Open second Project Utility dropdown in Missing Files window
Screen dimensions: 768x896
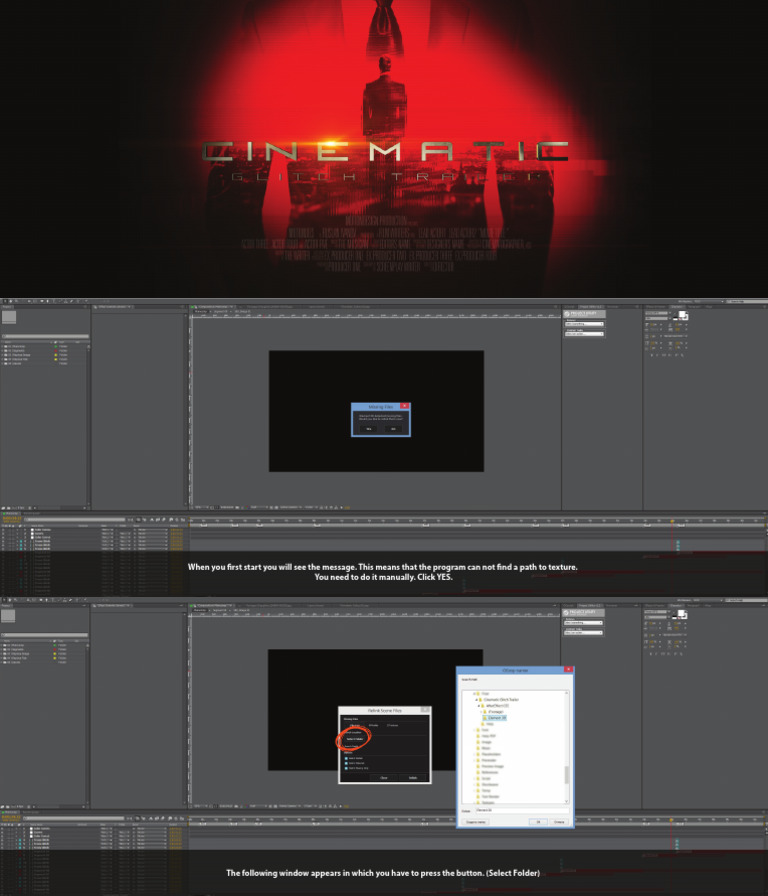584,334
